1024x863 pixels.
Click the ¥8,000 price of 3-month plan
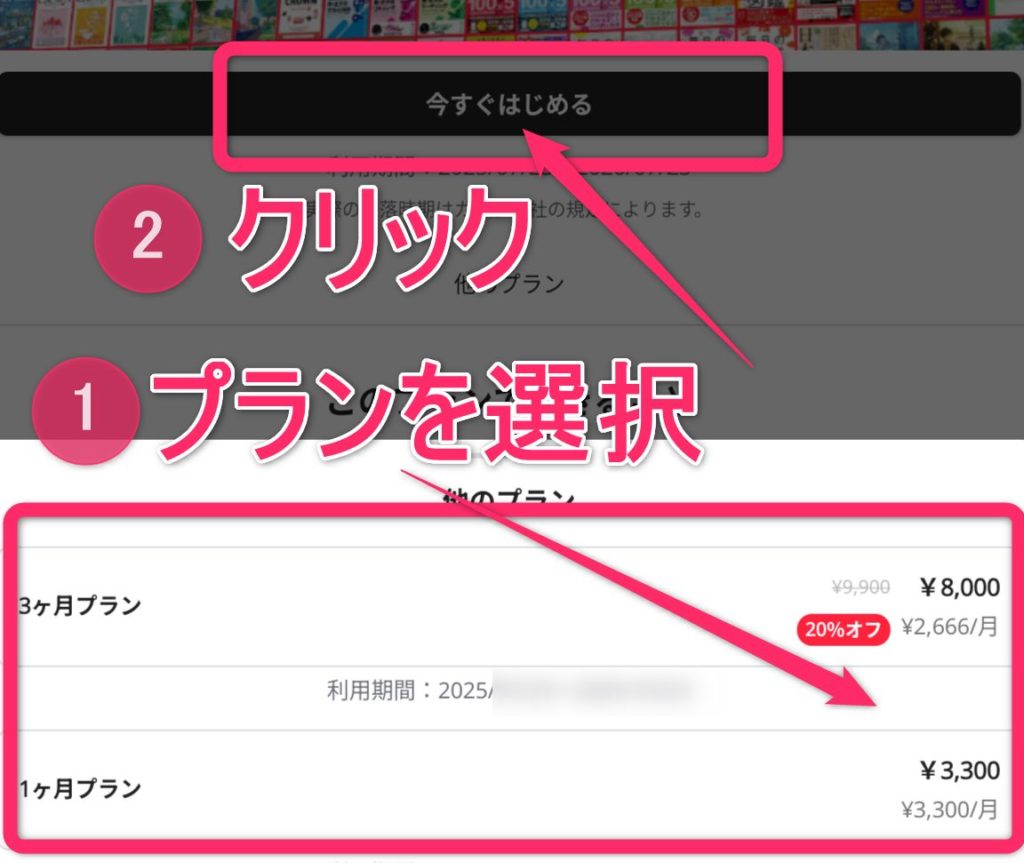click(x=960, y=587)
